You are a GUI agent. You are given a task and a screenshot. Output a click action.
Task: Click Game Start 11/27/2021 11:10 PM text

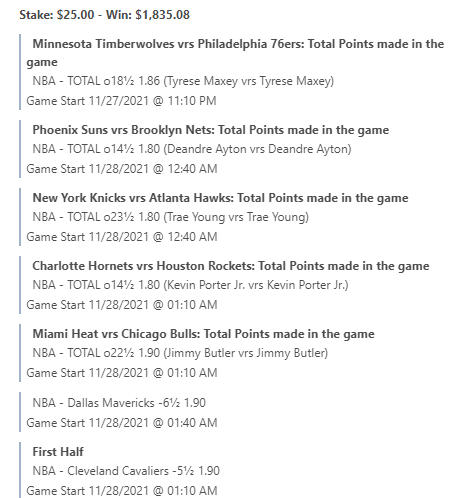(121, 101)
